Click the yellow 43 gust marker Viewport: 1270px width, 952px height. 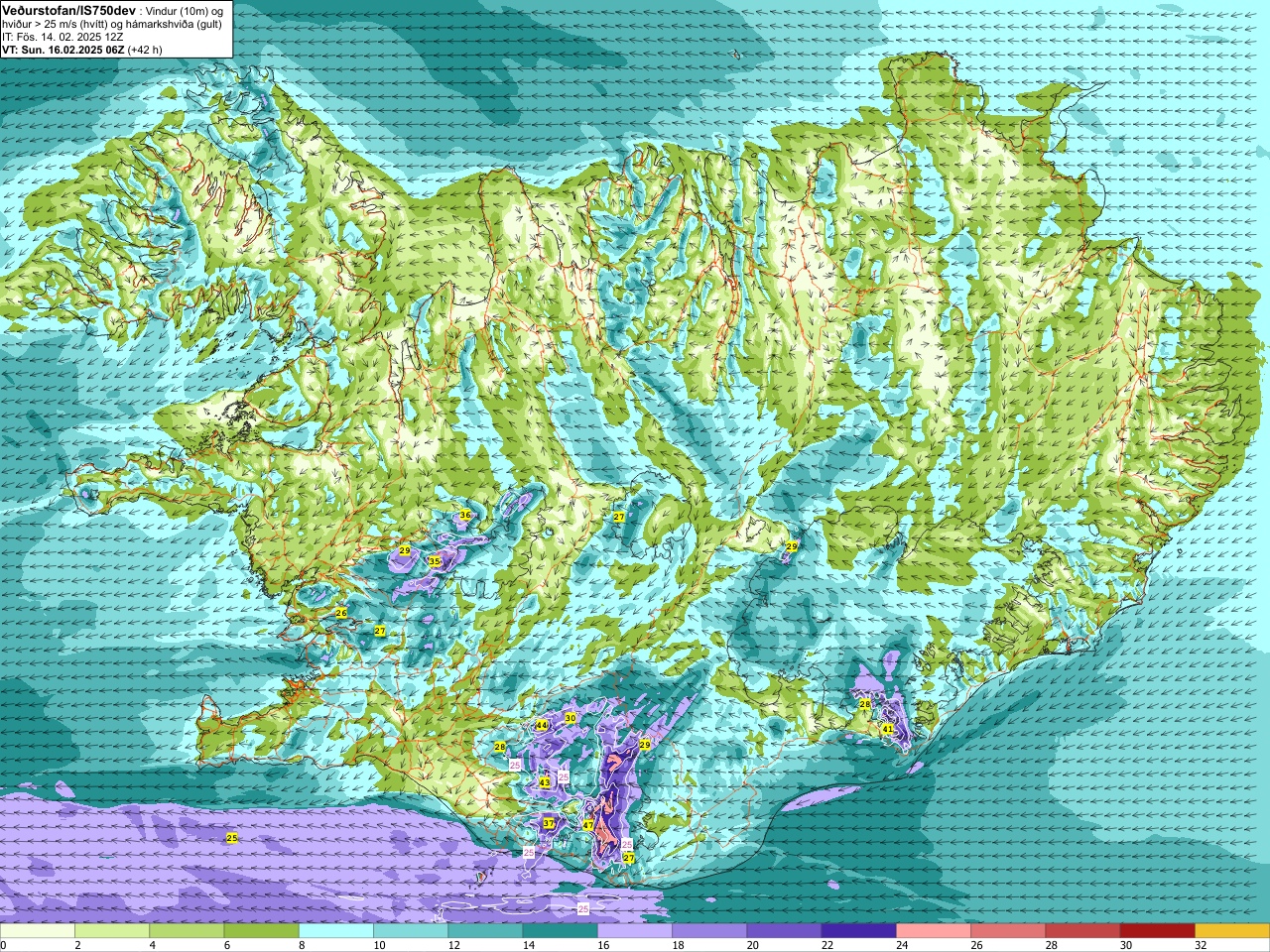point(544,782)
